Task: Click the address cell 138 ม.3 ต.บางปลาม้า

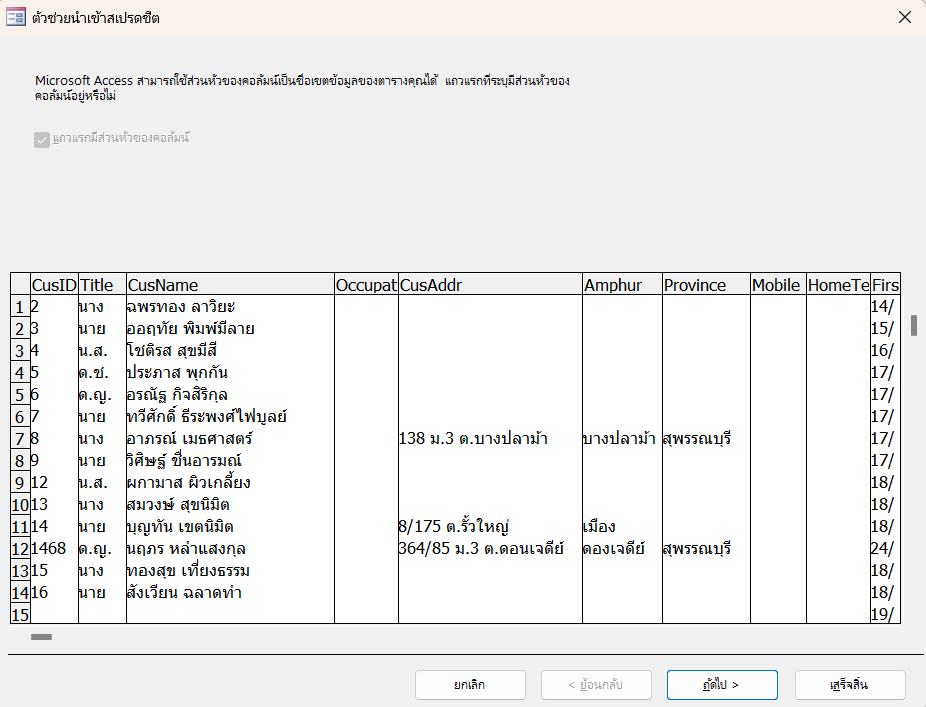Action: [472, 438]
